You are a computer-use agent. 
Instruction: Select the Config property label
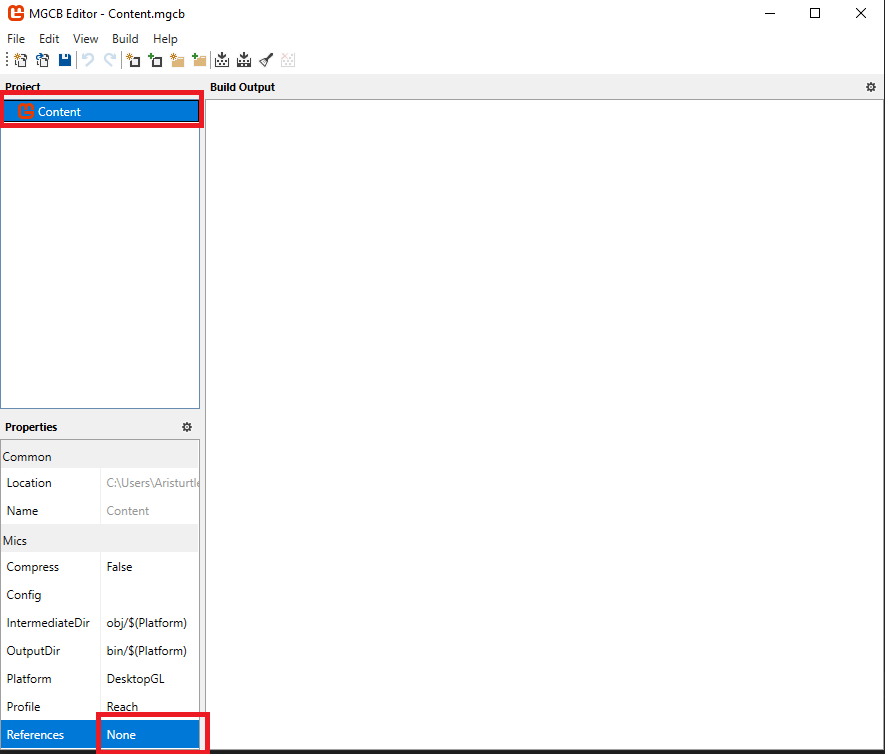pos(24,595)
